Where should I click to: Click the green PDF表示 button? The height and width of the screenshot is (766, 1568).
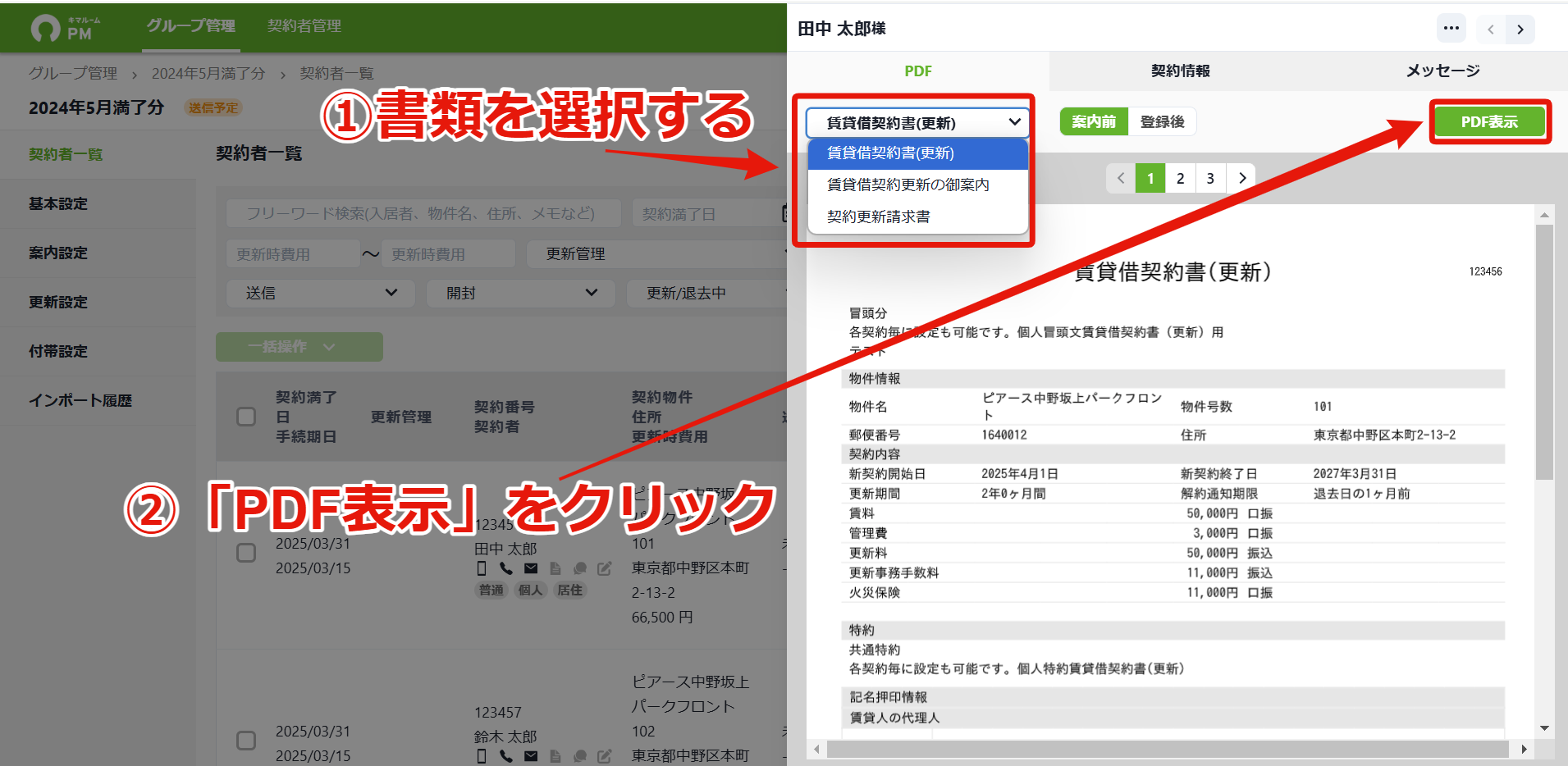point(1489,121)
